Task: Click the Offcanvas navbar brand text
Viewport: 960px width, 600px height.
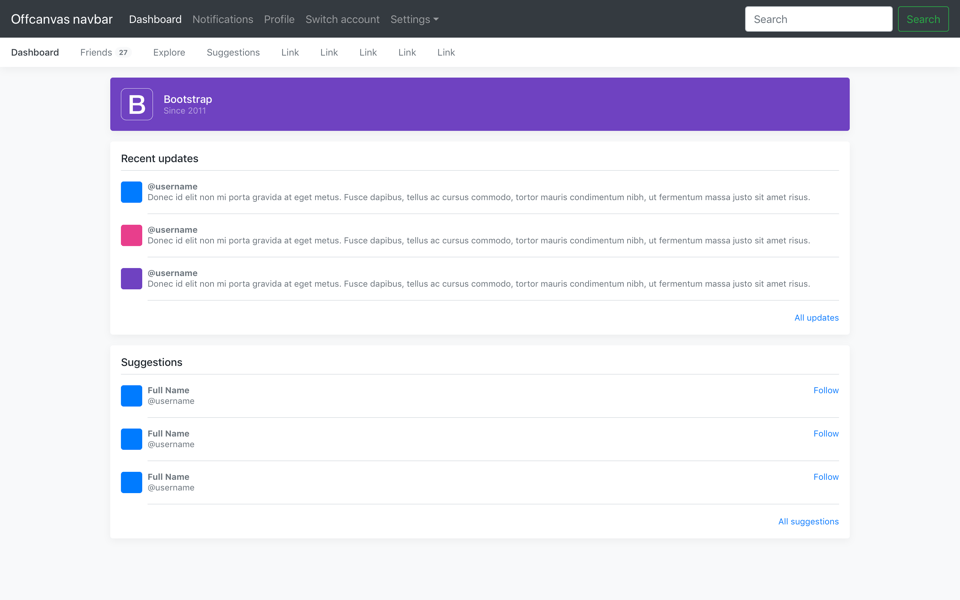Action: [61, 19]
